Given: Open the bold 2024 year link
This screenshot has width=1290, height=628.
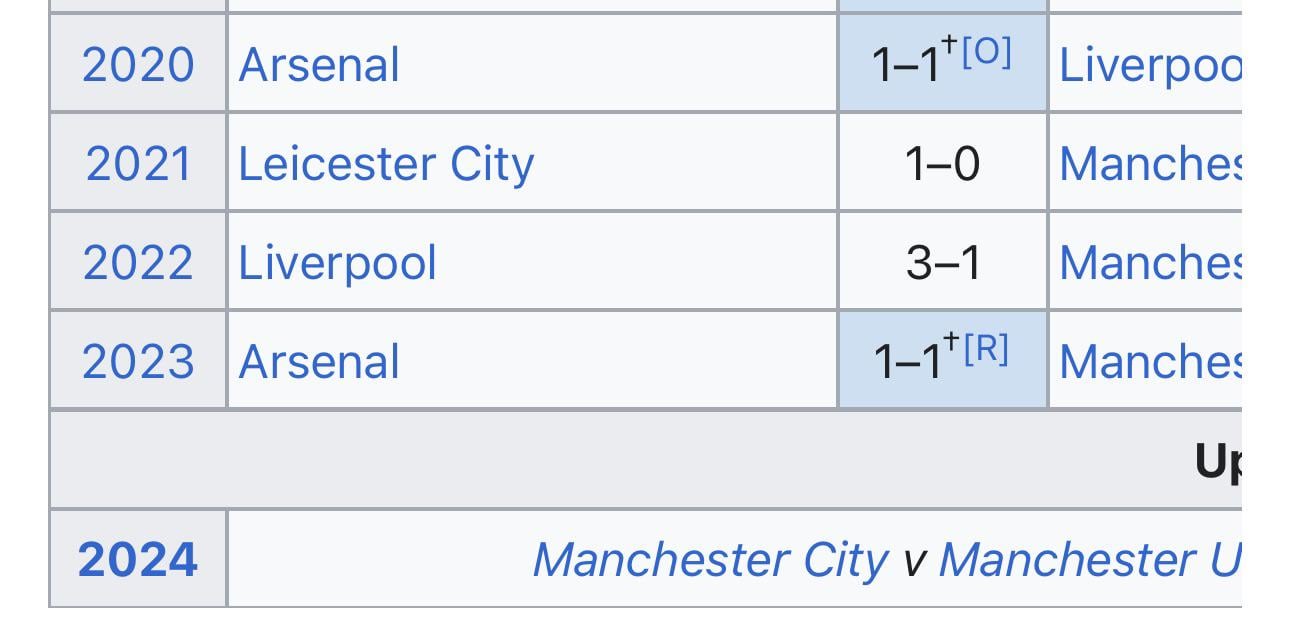Looking at the screenshot, I should click(138, 559).
